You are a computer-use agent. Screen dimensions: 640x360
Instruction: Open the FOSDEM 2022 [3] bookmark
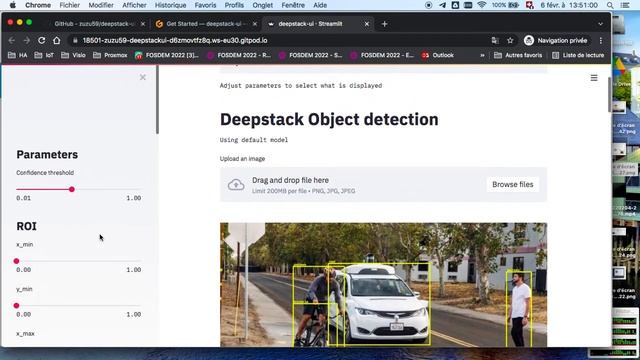point(167,55)
